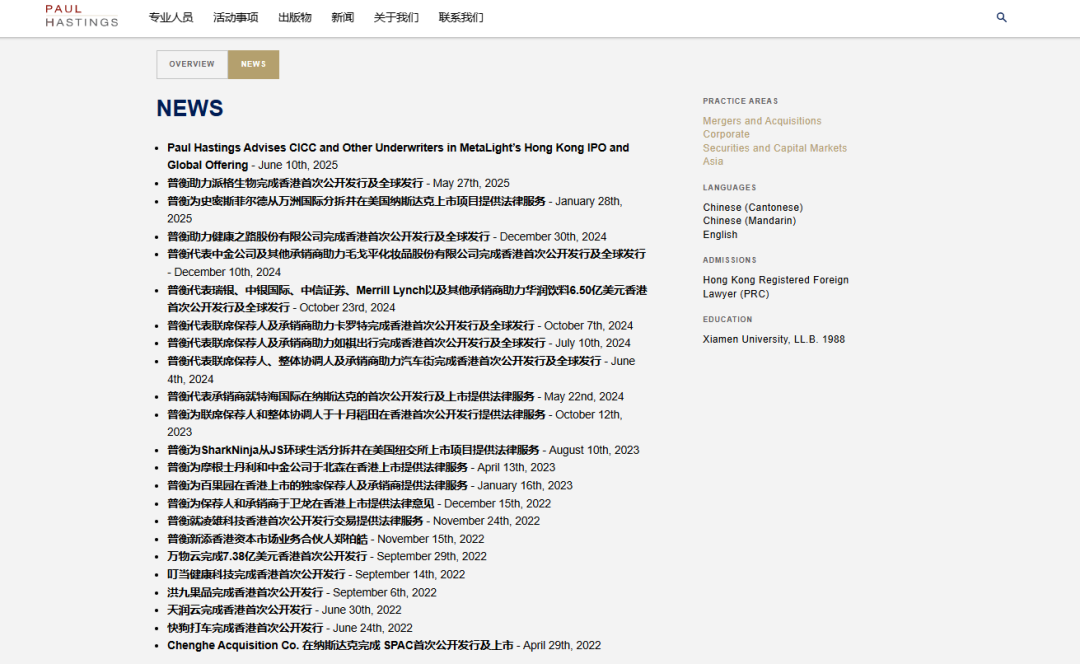Open the 新闻 menu
The width and height of the screenshot is (1080, 664).
(x=342, y=17)
